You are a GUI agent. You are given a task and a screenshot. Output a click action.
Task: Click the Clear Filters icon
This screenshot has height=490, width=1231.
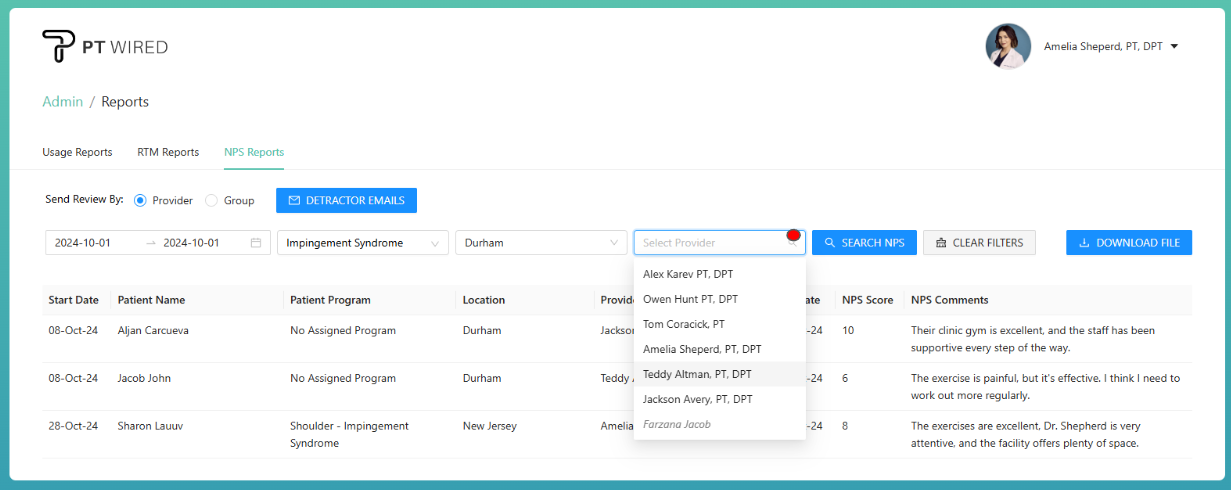[940, 243]
